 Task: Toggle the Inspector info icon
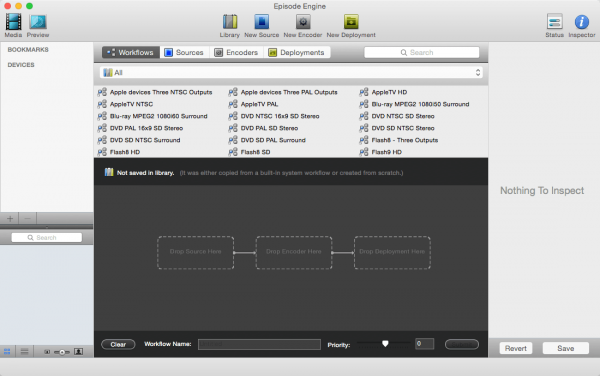[582, 22]
